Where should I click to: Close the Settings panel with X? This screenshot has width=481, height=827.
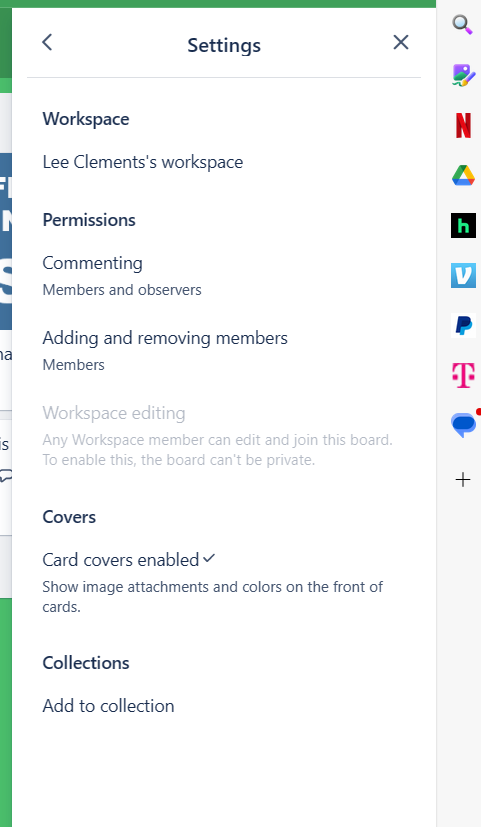401,42
